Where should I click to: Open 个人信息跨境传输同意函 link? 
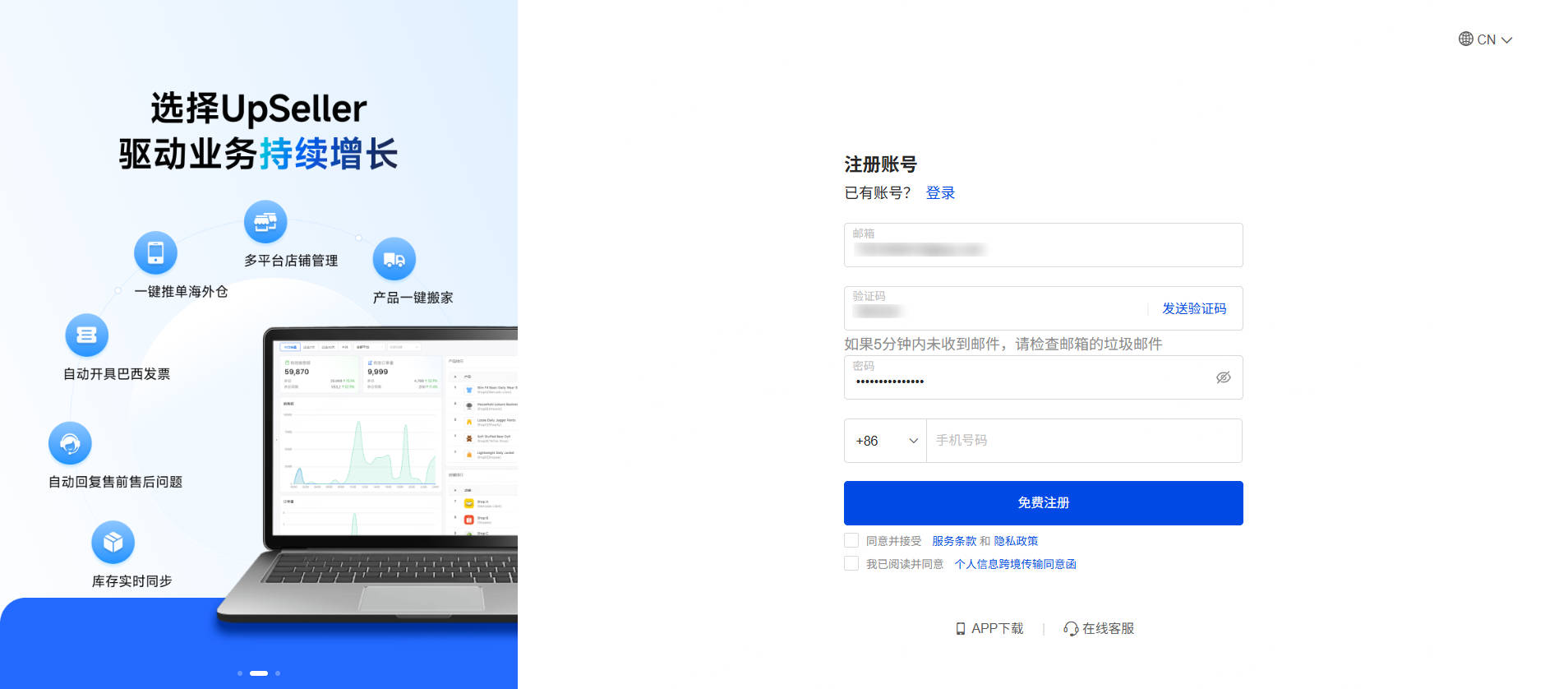[x=1015, y=564]
